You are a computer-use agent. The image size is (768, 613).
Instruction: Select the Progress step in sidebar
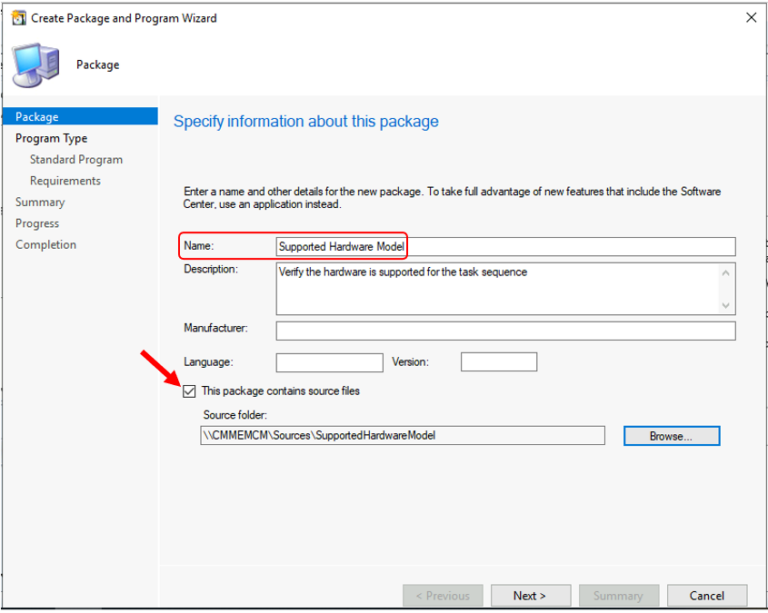[x=37, y=223]
